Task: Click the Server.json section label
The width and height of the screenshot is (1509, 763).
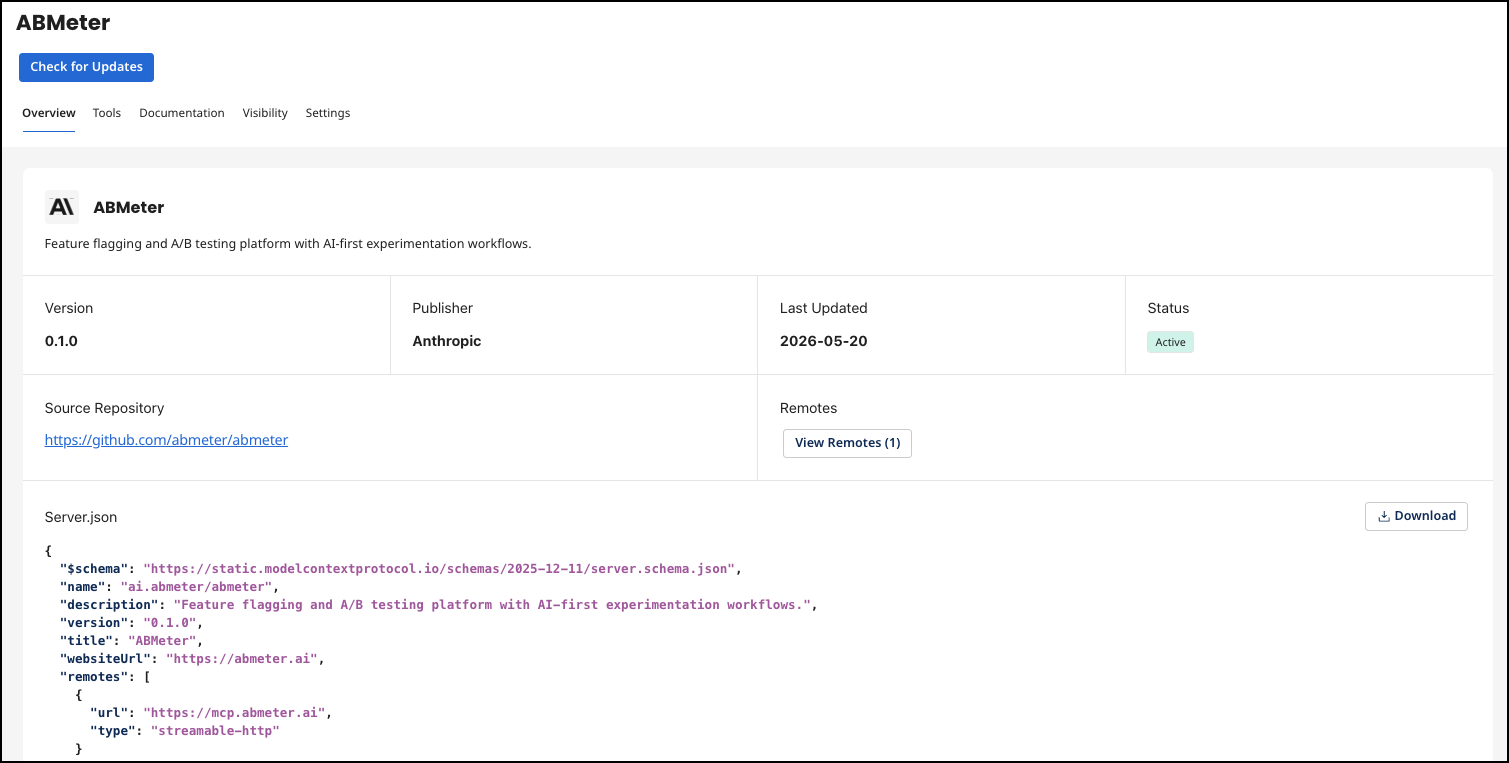Action: (x=81, y=517)
